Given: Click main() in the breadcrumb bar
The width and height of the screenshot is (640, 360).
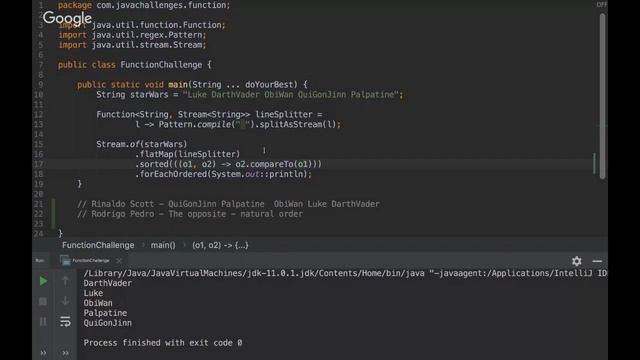Looking at the screenshot, I should (163, 245).
